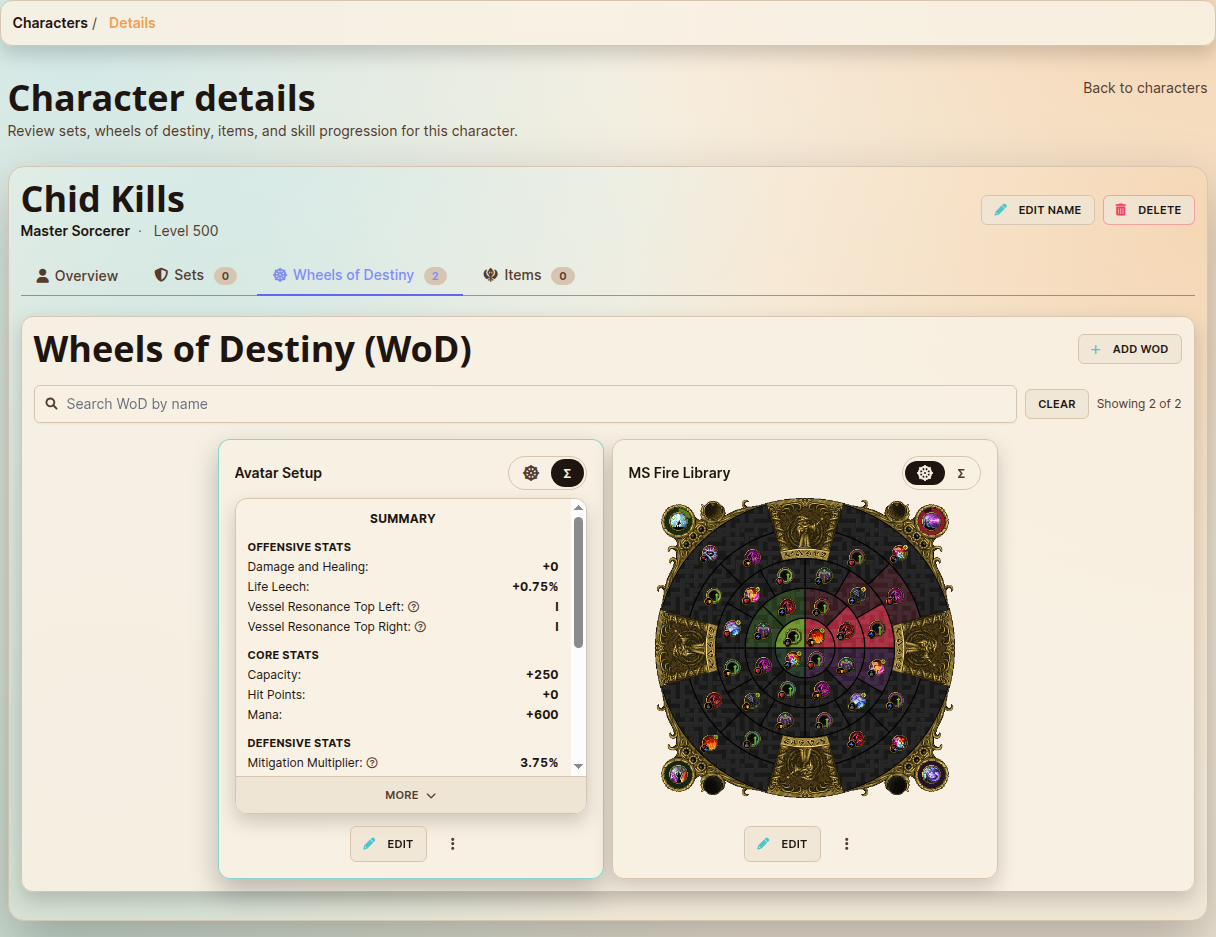1216x937 pixels.
Task: Click the CORE STATS section heading
Action: click(x=283, y=655)
